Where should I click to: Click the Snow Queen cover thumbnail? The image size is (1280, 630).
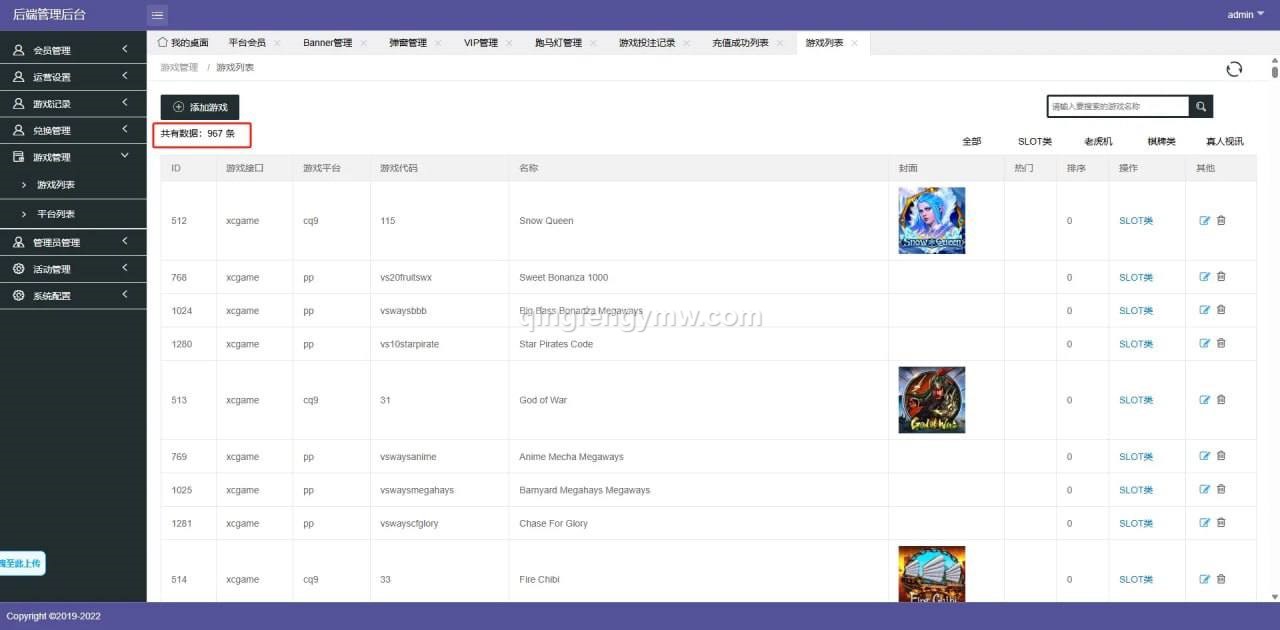click(x=931, y=220)
